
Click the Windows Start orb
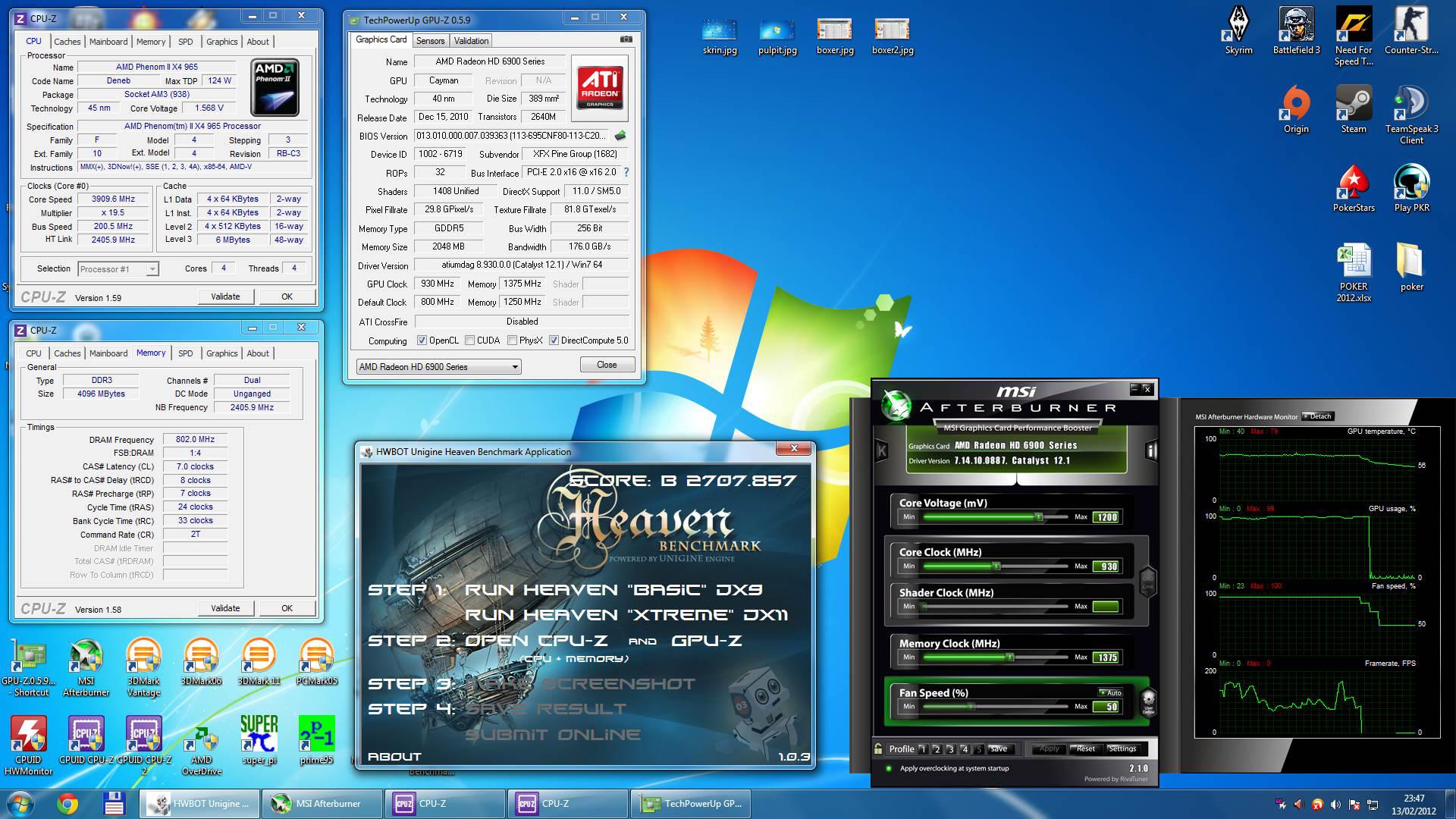click(x=20, y=804)
